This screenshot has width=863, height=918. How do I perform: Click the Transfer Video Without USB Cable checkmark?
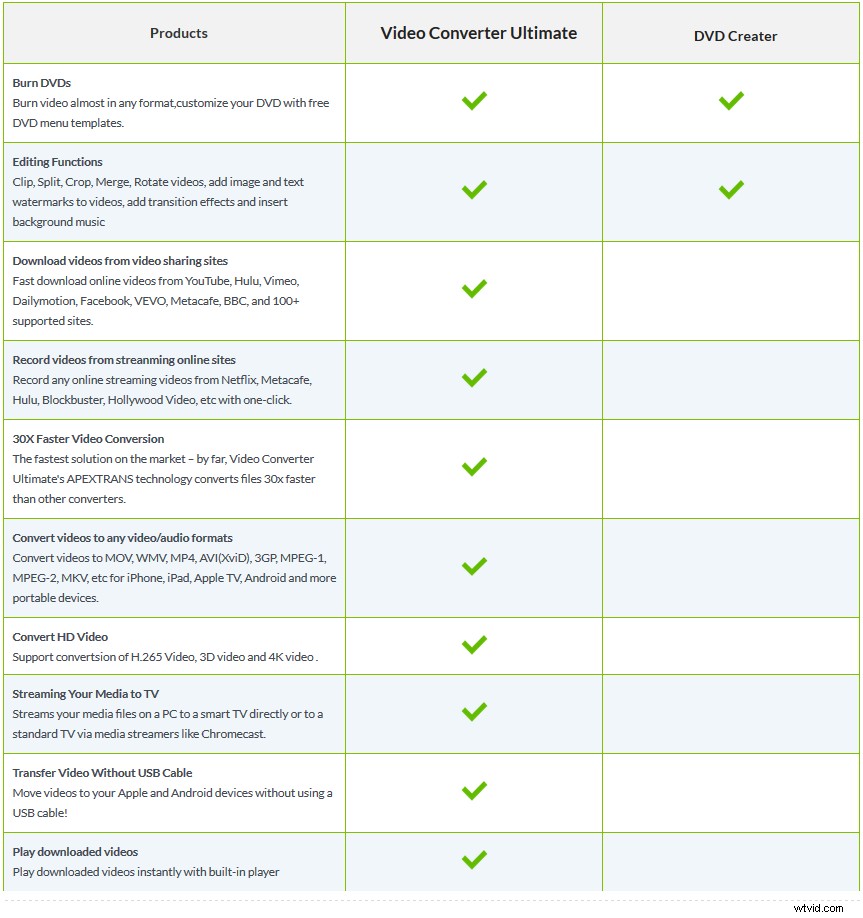click(474, 791)
